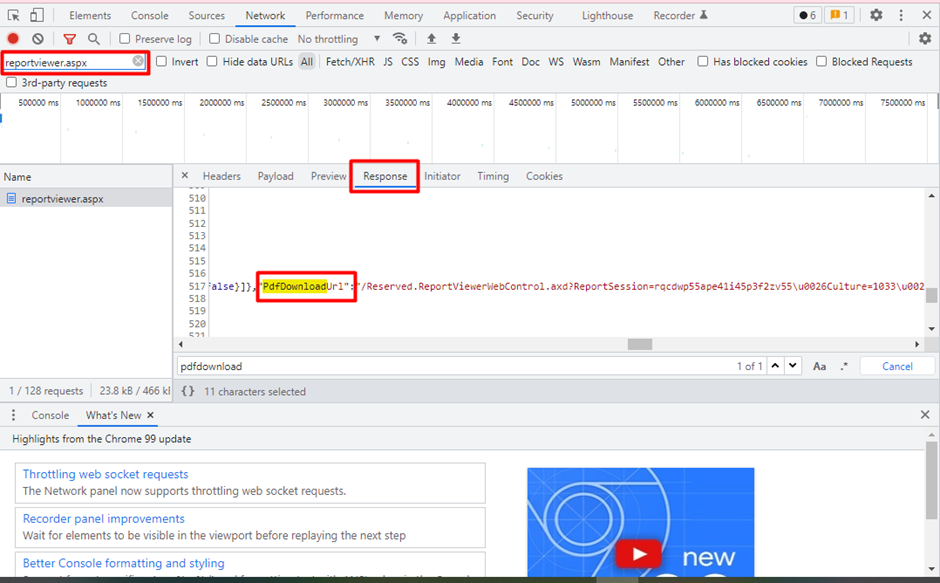Click the horizontal scrollbar thumb in response
Screen dimensions: 940x583
coord(640,344)
